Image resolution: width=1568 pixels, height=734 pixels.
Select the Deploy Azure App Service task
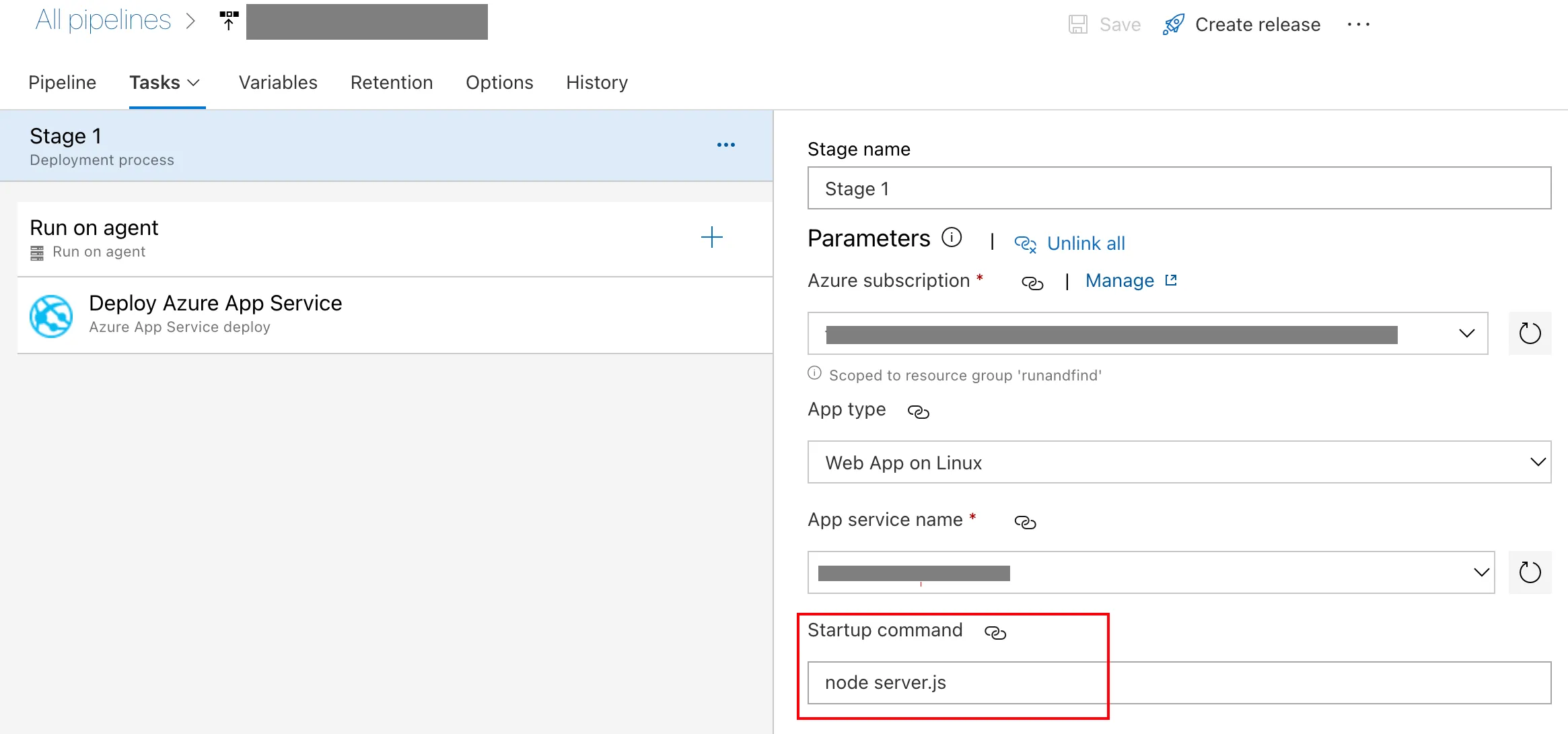click(x=215, y=314)
